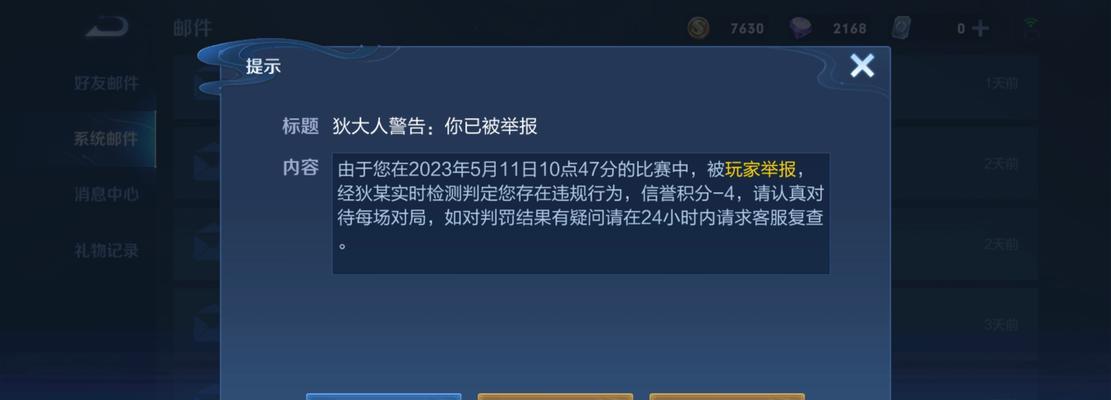Tap the gold coin currency icon
1111x400 pixels.
[x=699, y=28]
